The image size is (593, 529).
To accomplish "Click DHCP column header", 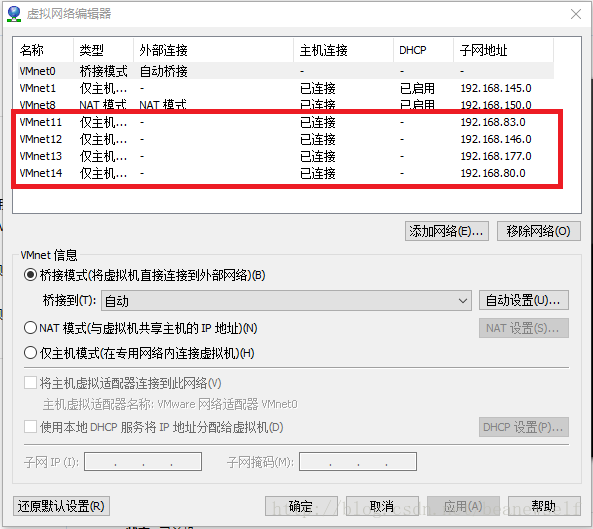I will click(424, 50).
